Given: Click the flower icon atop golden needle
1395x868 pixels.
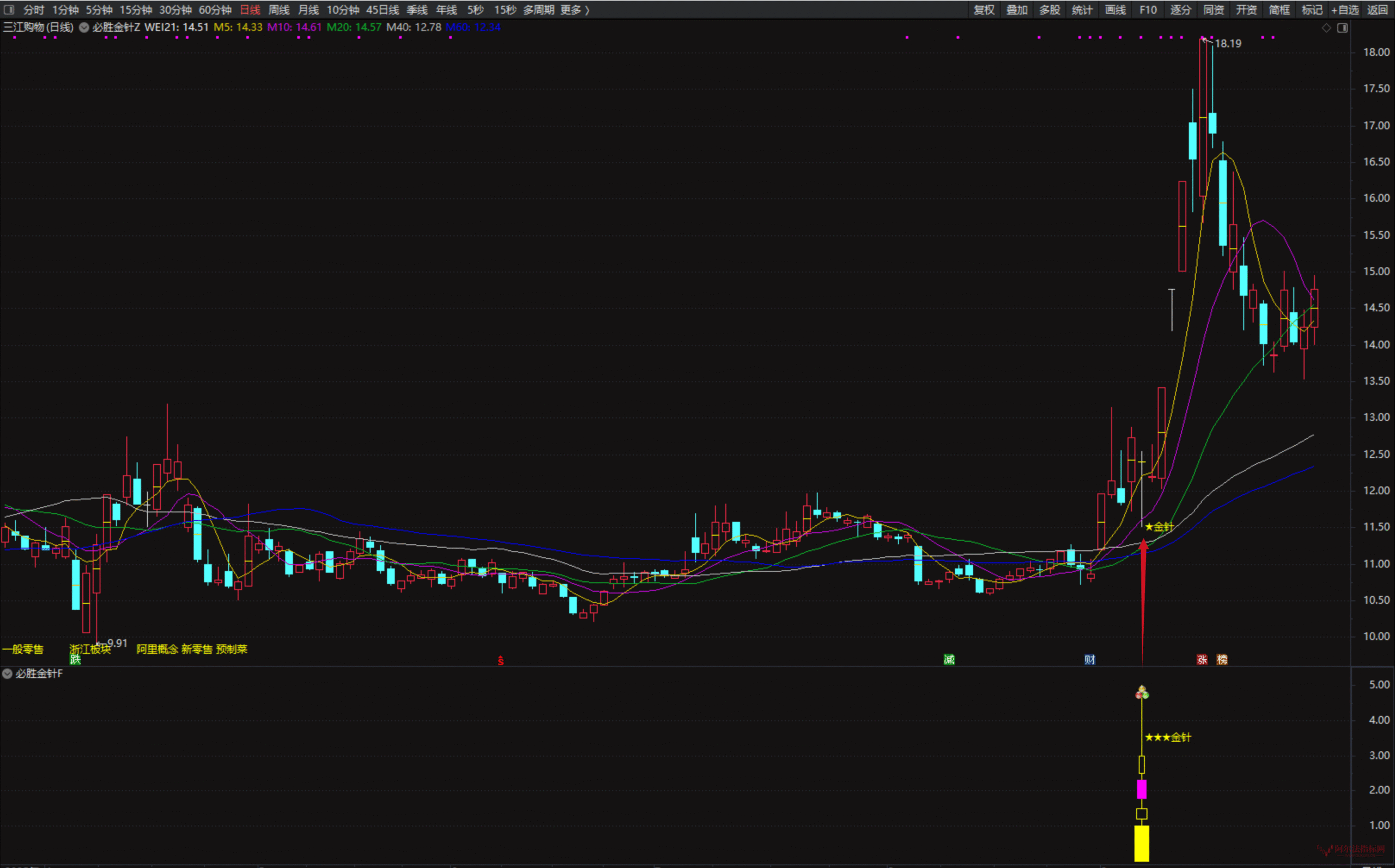Looking at the screenshot, I should pos(1142,693).
